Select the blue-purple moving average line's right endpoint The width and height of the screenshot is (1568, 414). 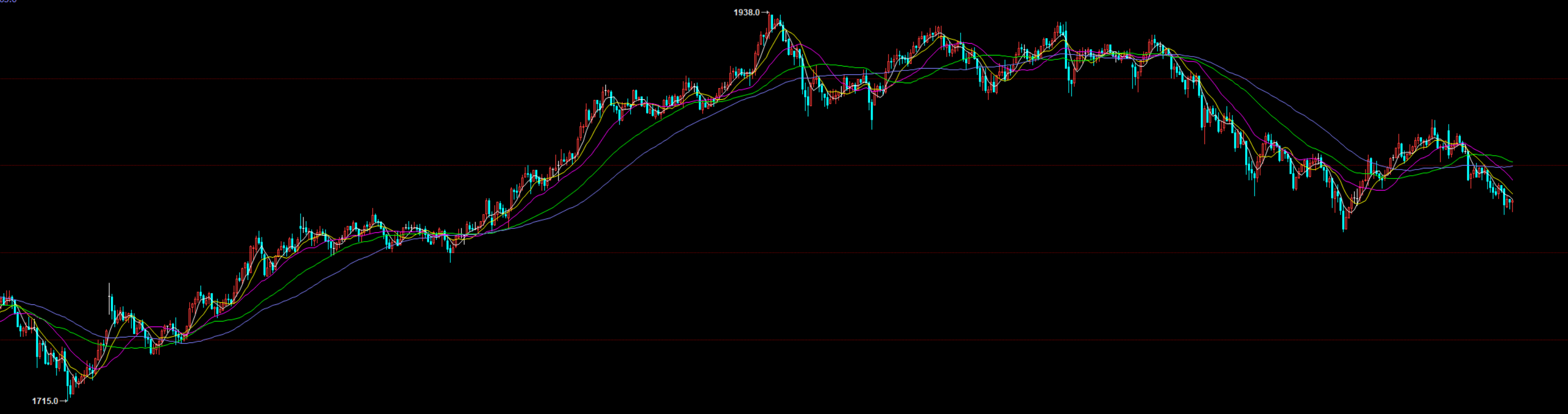click(1513, 166)
